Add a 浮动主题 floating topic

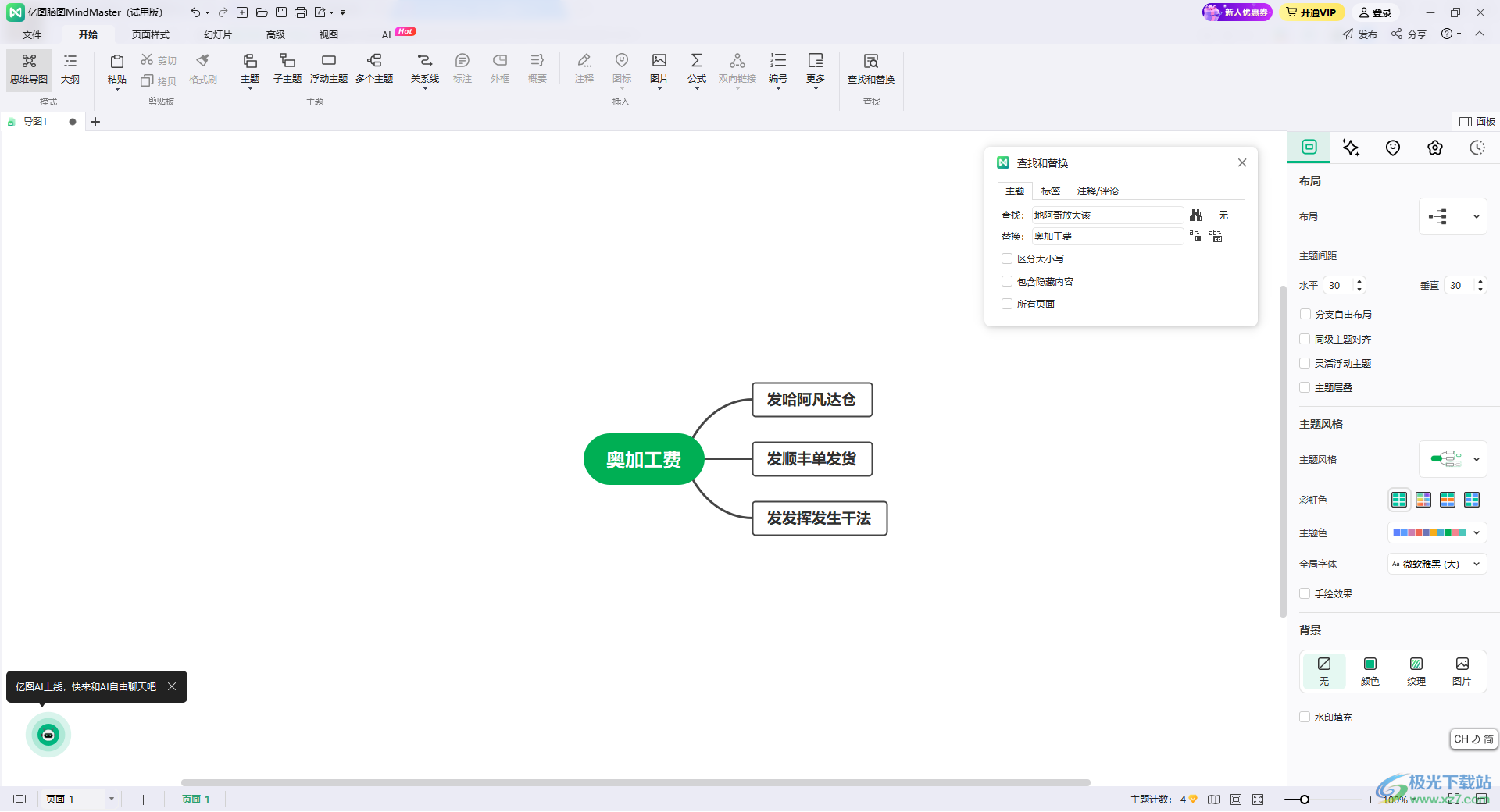click(x=329, y=69)
